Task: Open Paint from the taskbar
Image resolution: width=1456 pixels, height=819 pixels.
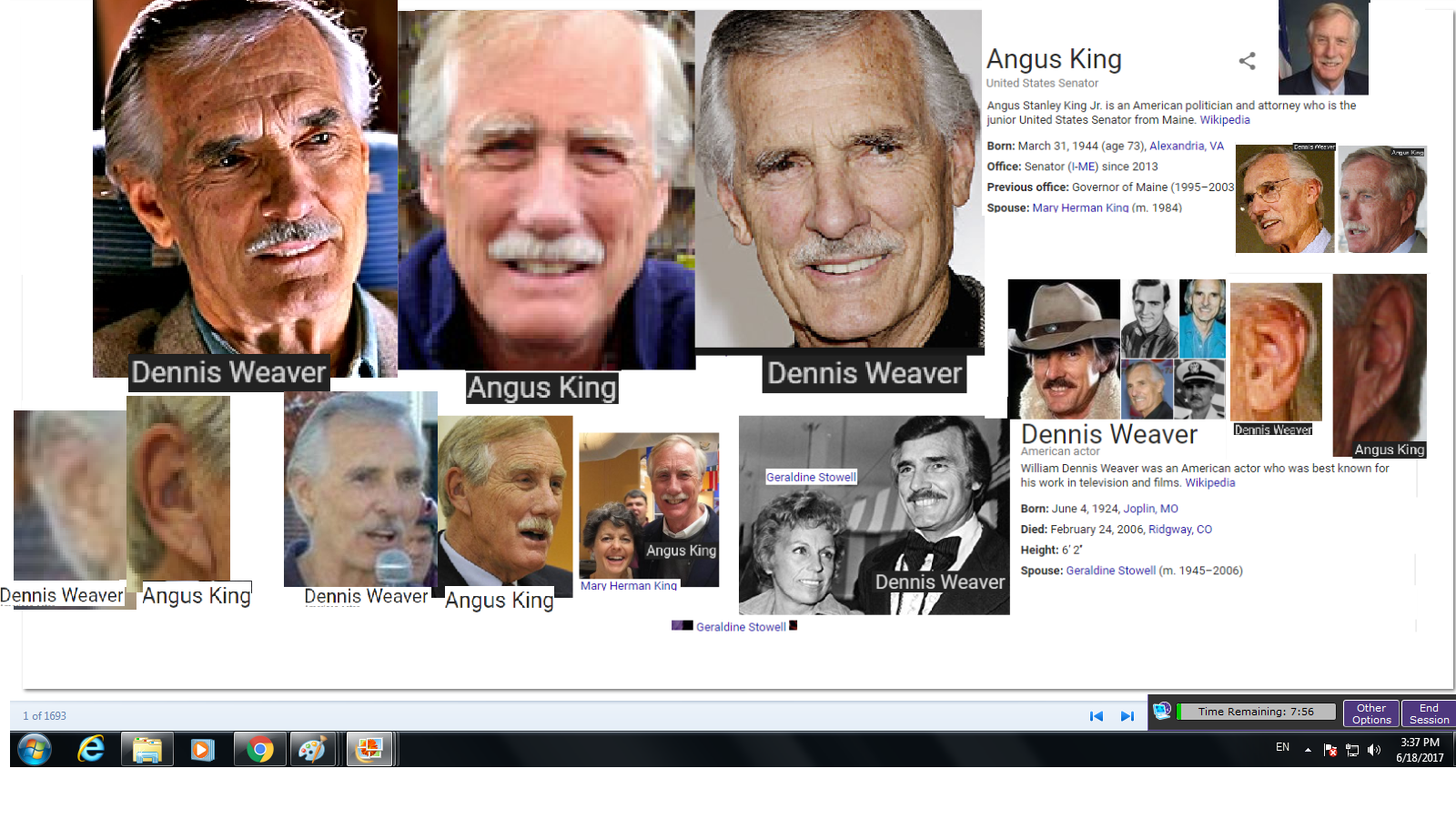Action: [x=312, y=750]
